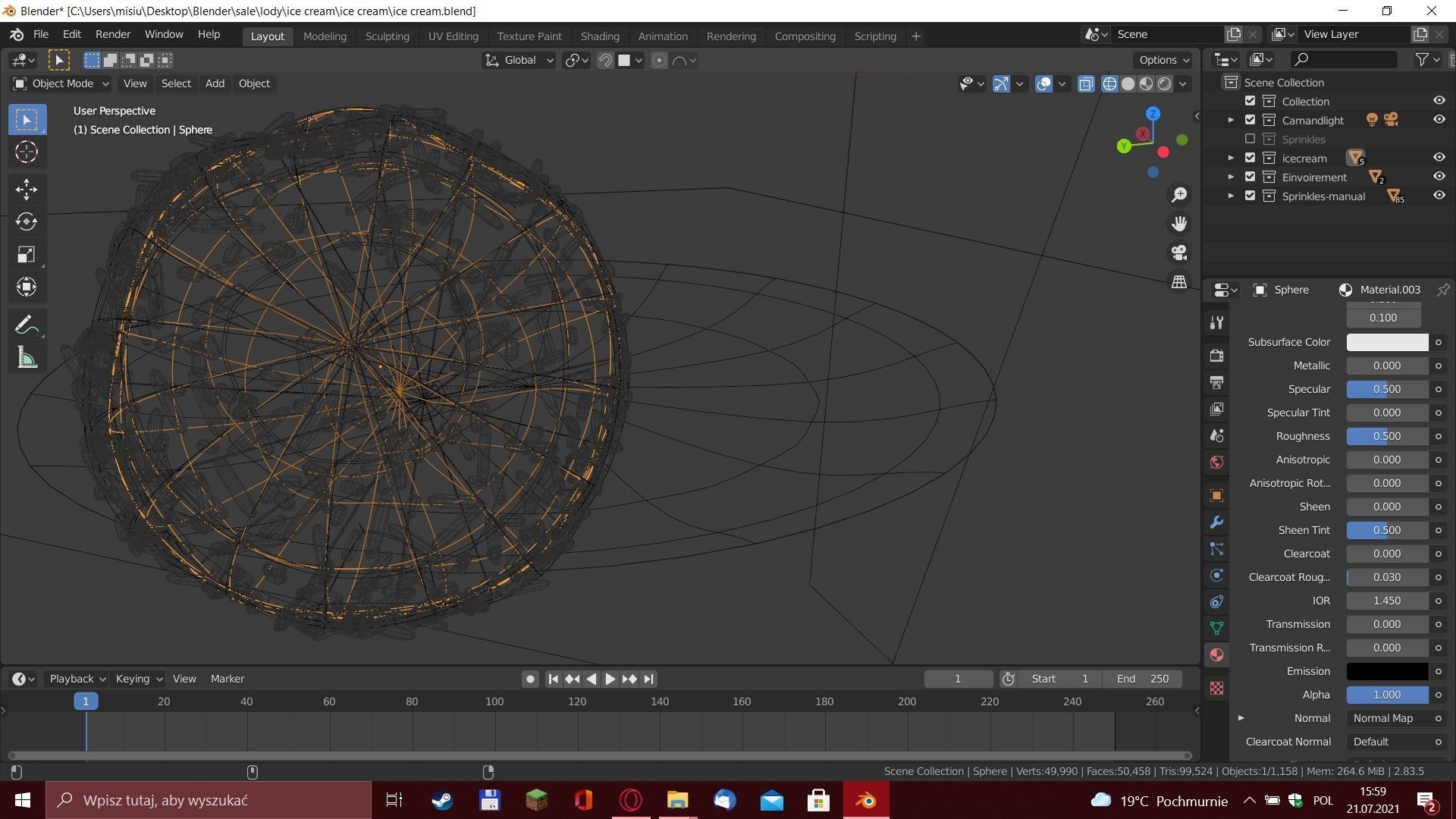The width and height of the screenshot is (1456, 819).
Task: Click the Subsurface Color swatch
Action: pos(1386,342)
